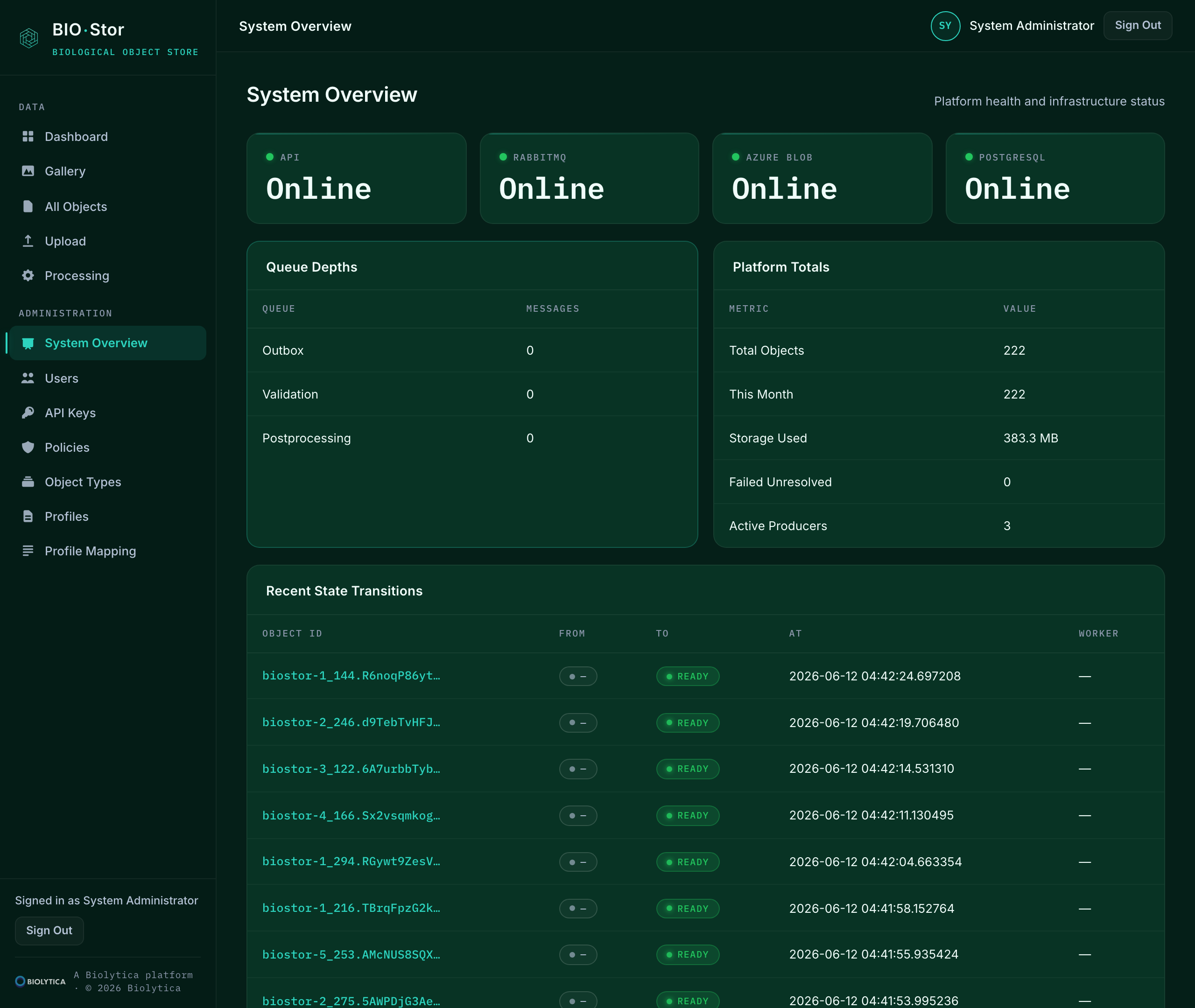Screen dimensions: 1195x1008
Task: Click READY badge for biostor-3_122 row
Action: click(x=688, y=769)
